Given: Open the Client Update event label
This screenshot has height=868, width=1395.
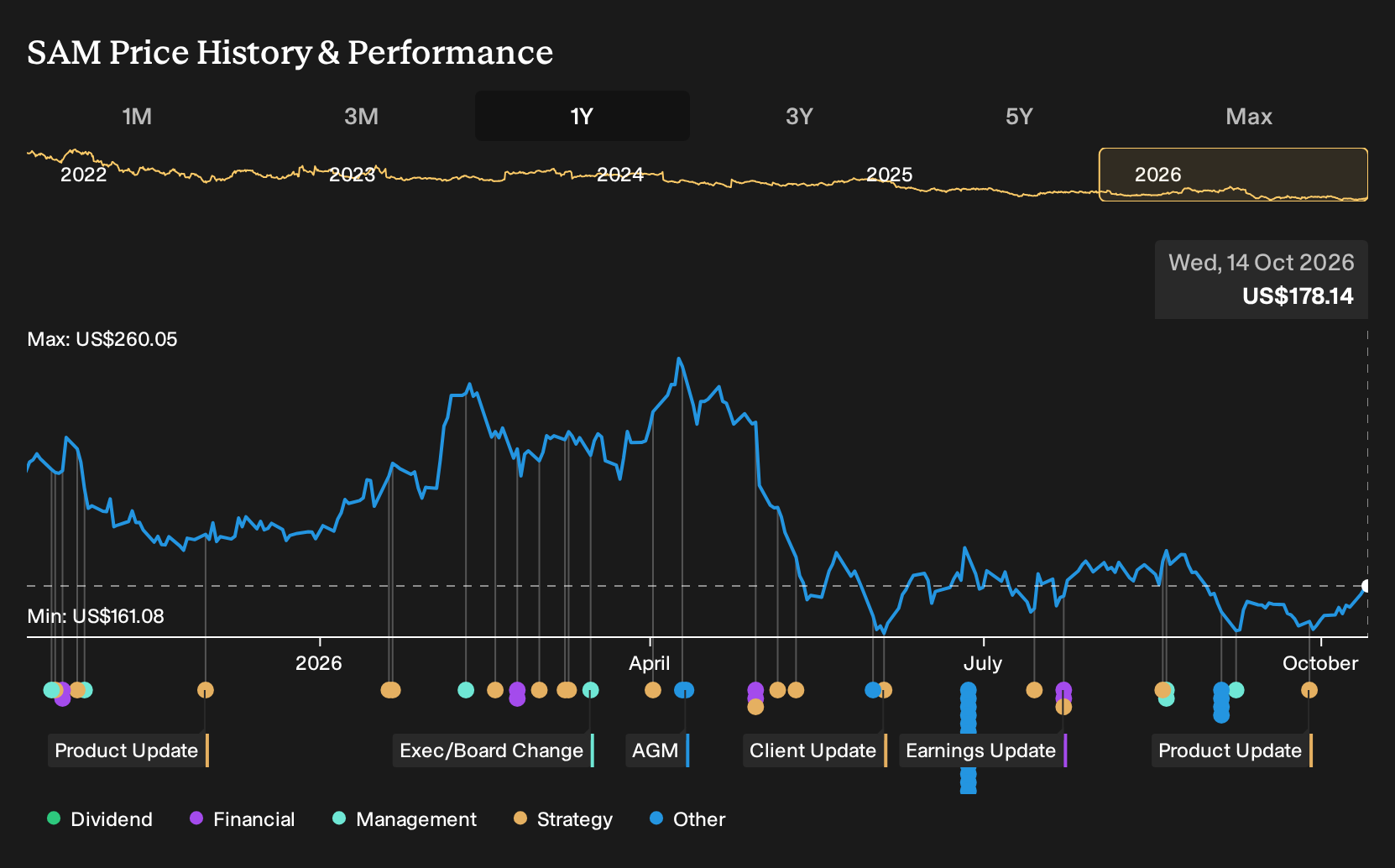Looking at the screenshot, I should (x=815, y=750).
